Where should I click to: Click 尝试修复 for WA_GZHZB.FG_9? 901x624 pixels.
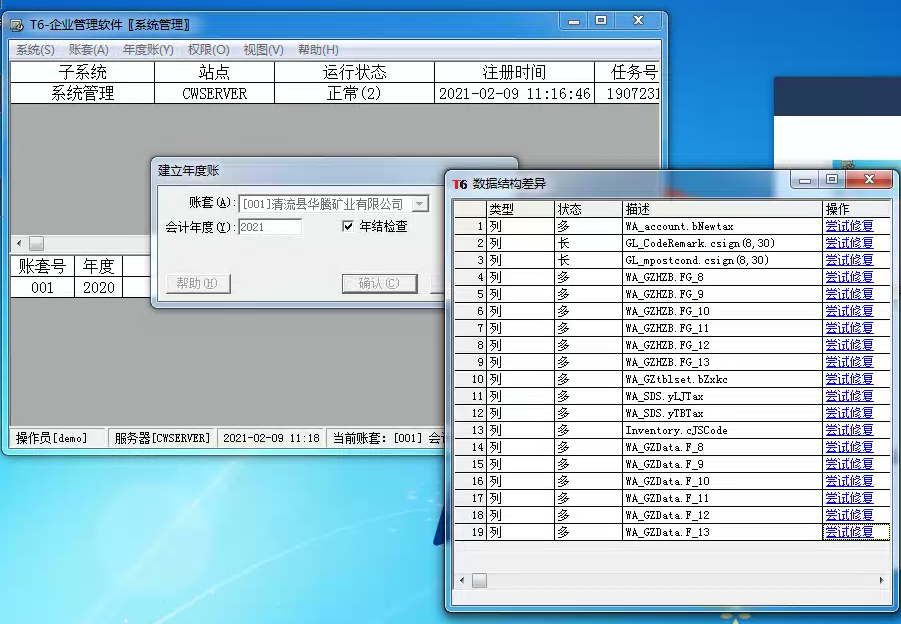point(849,294)
